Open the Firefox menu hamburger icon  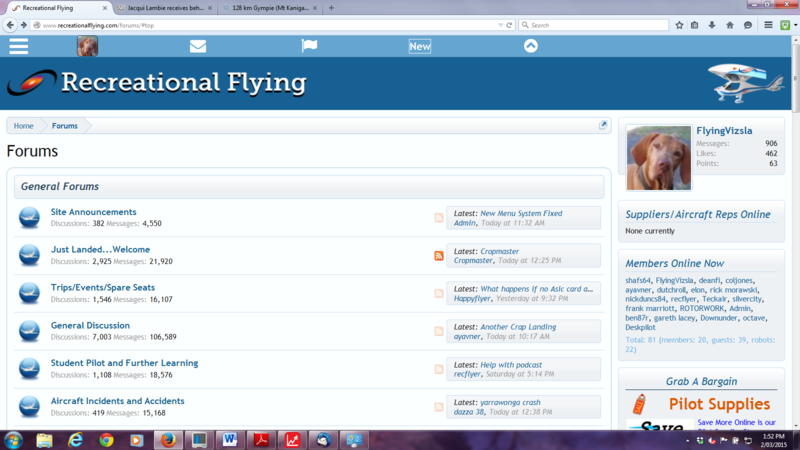point(768,25)
